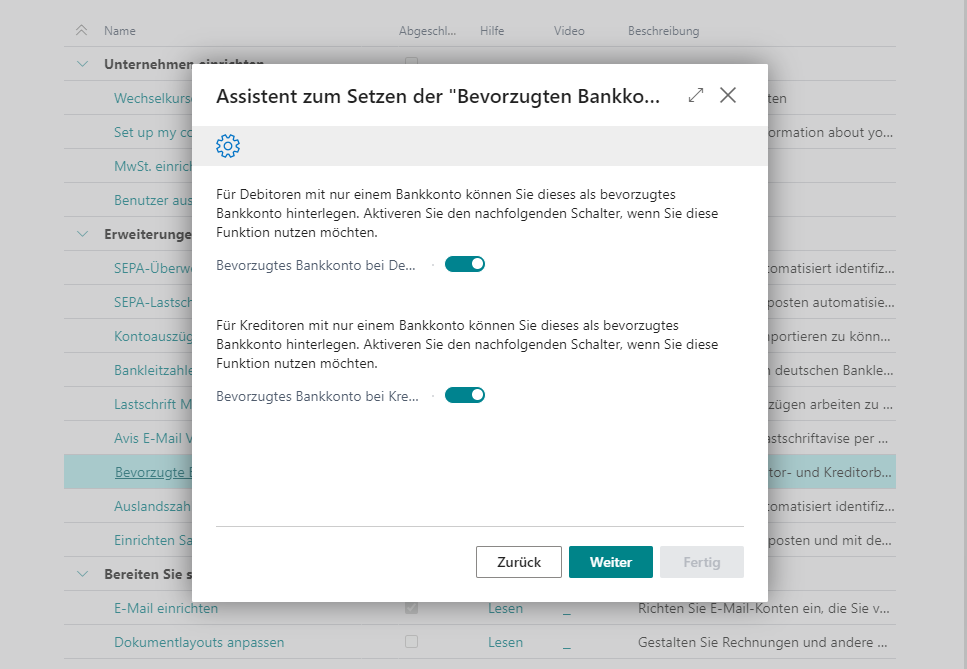Open the E-Mail einrichten link

(x=166, y=608)
